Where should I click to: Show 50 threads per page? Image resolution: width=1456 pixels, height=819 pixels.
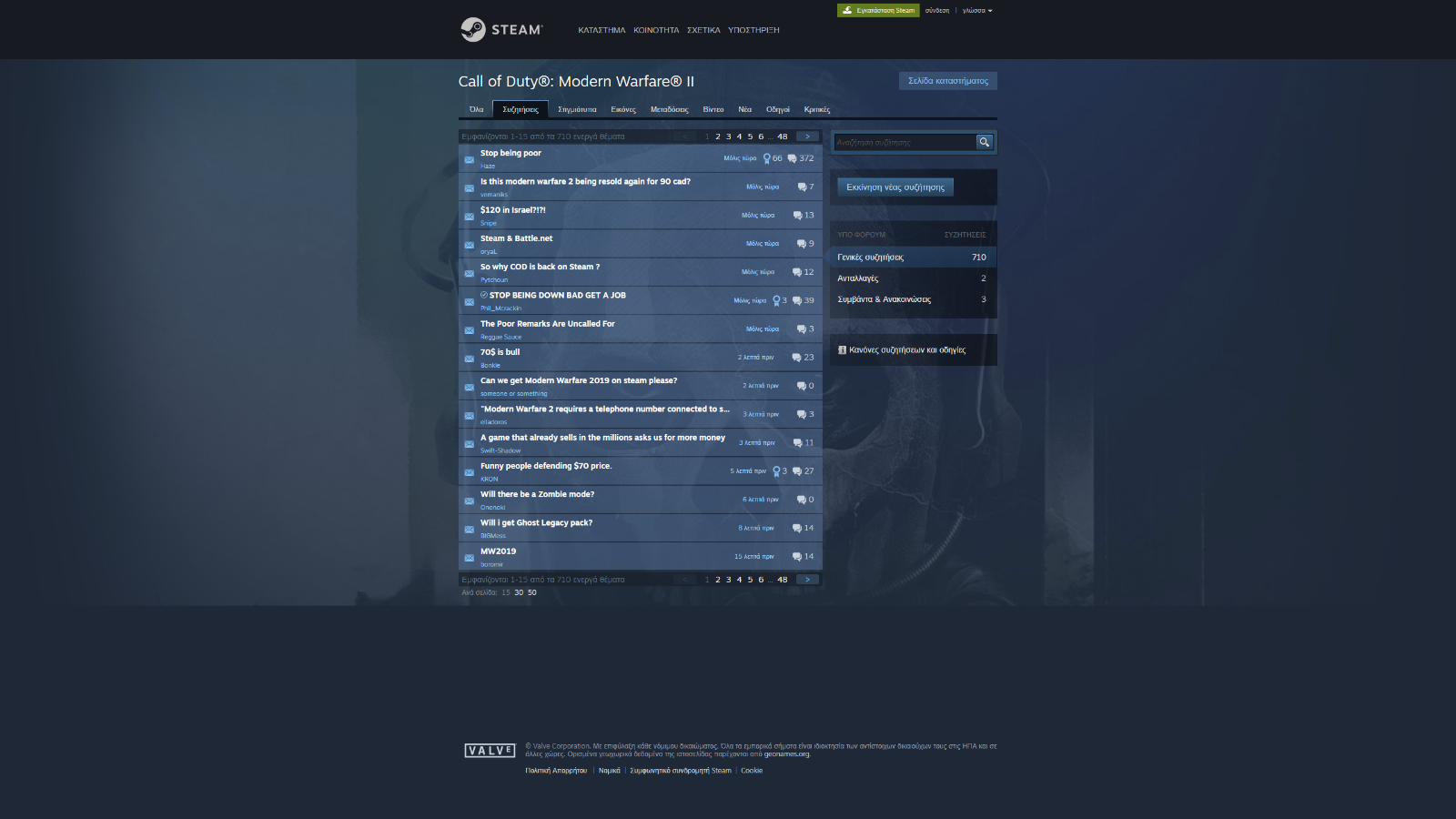tap(532, 592)
